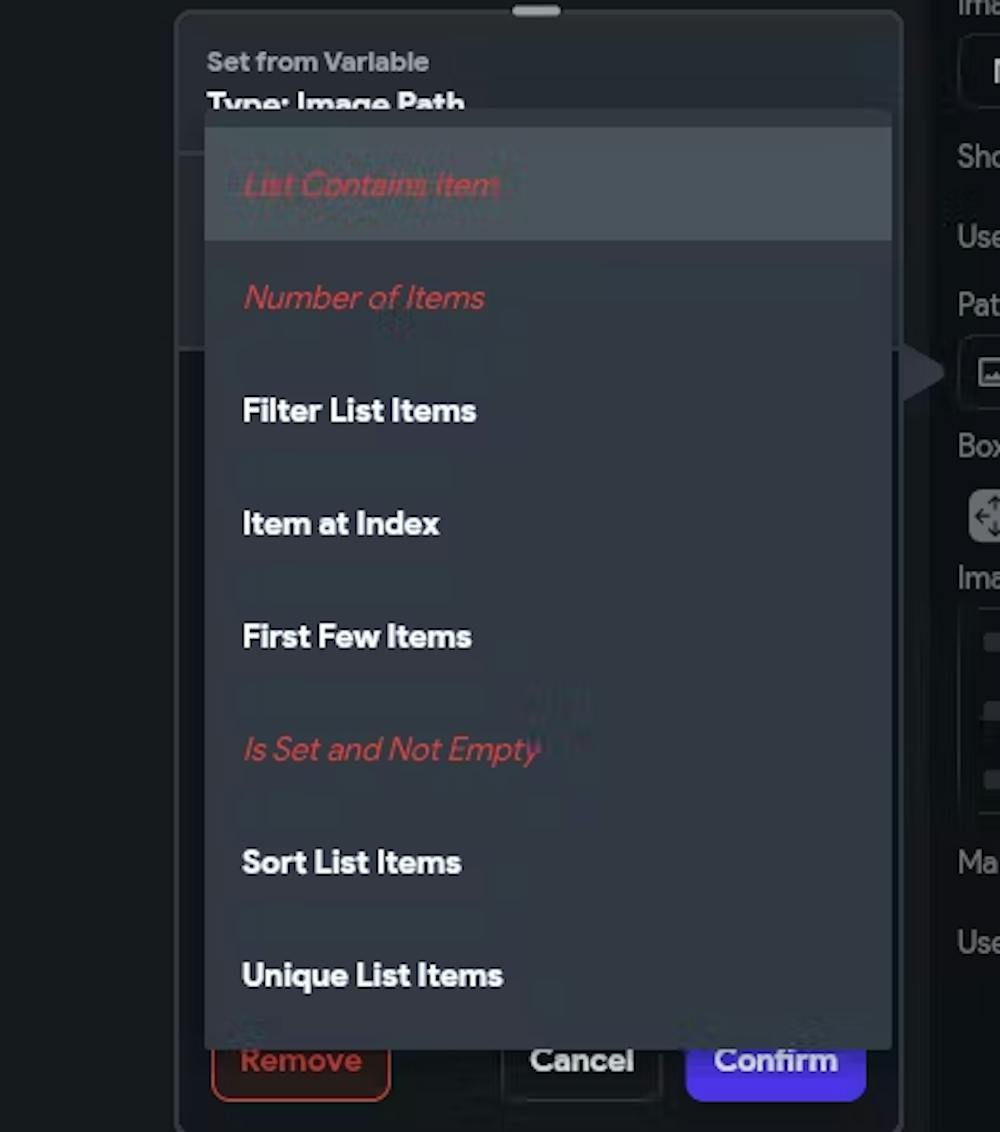Viewport: 1000px width, 1132px height.
Task: Select the 'List Contains Item' option
Action: [371, 185]
